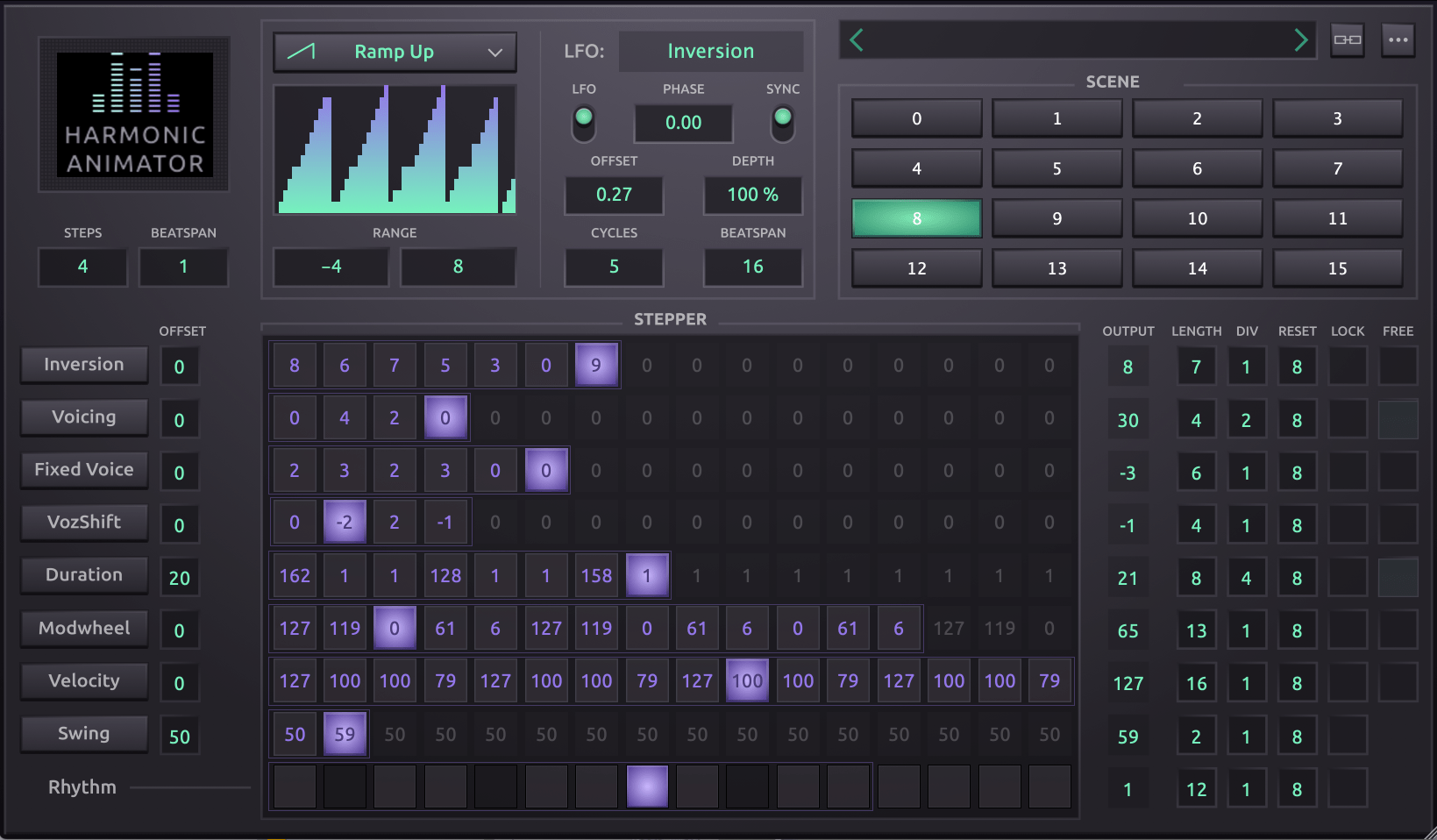1437x840 pixels.
Task: Select scene 0
Action: point(916,118)
